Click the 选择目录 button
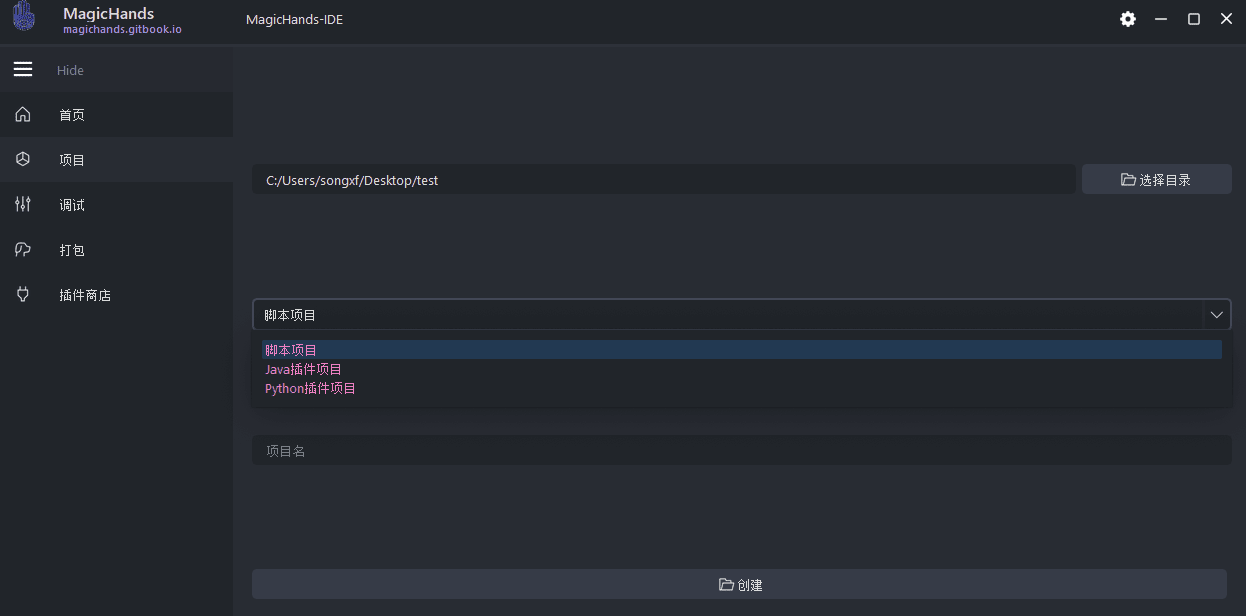Screen dimensions: 1246x616 [1156, 180]
